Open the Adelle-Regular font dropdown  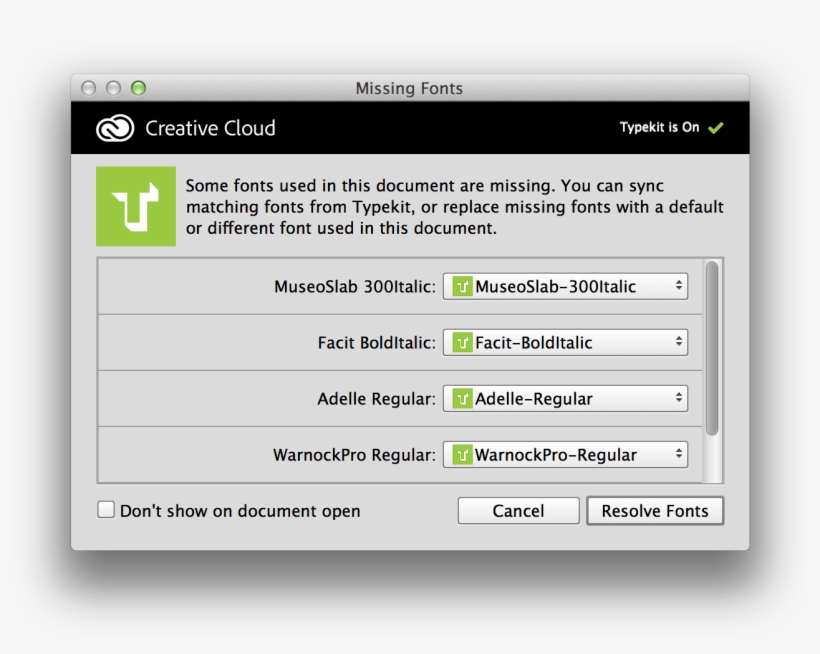565,398
